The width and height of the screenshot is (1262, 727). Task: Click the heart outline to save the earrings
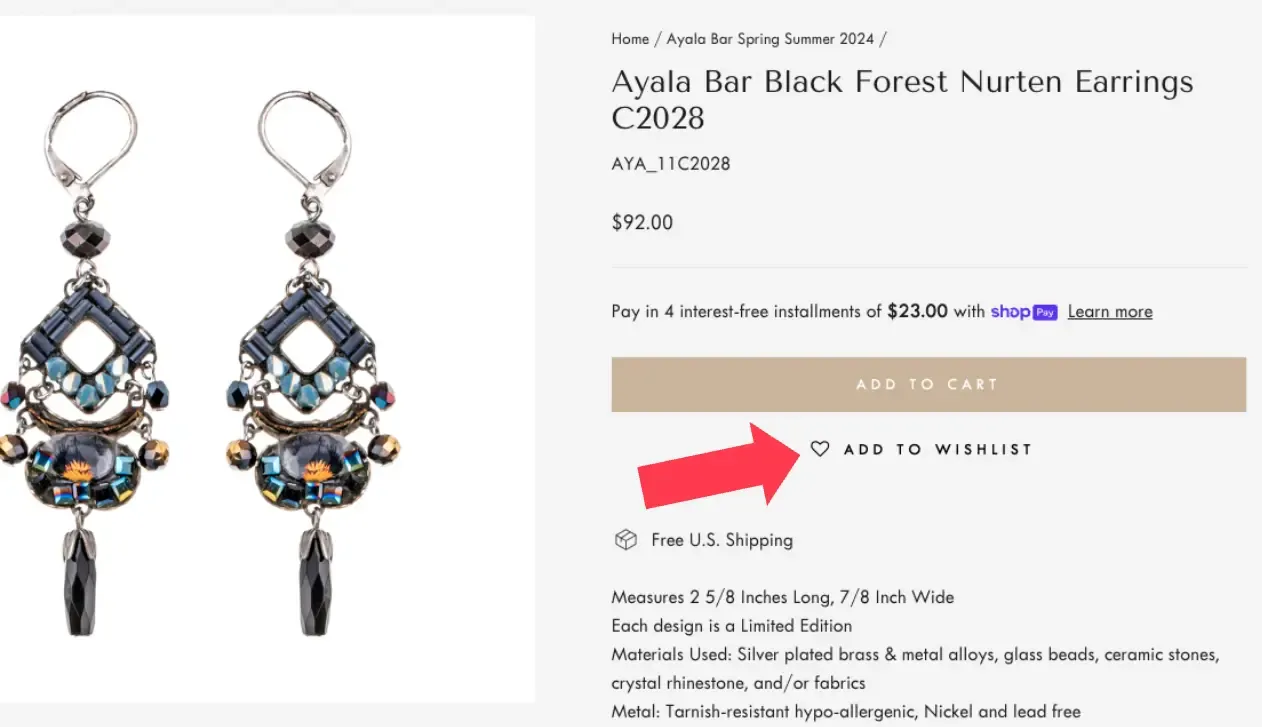[820, 449]
